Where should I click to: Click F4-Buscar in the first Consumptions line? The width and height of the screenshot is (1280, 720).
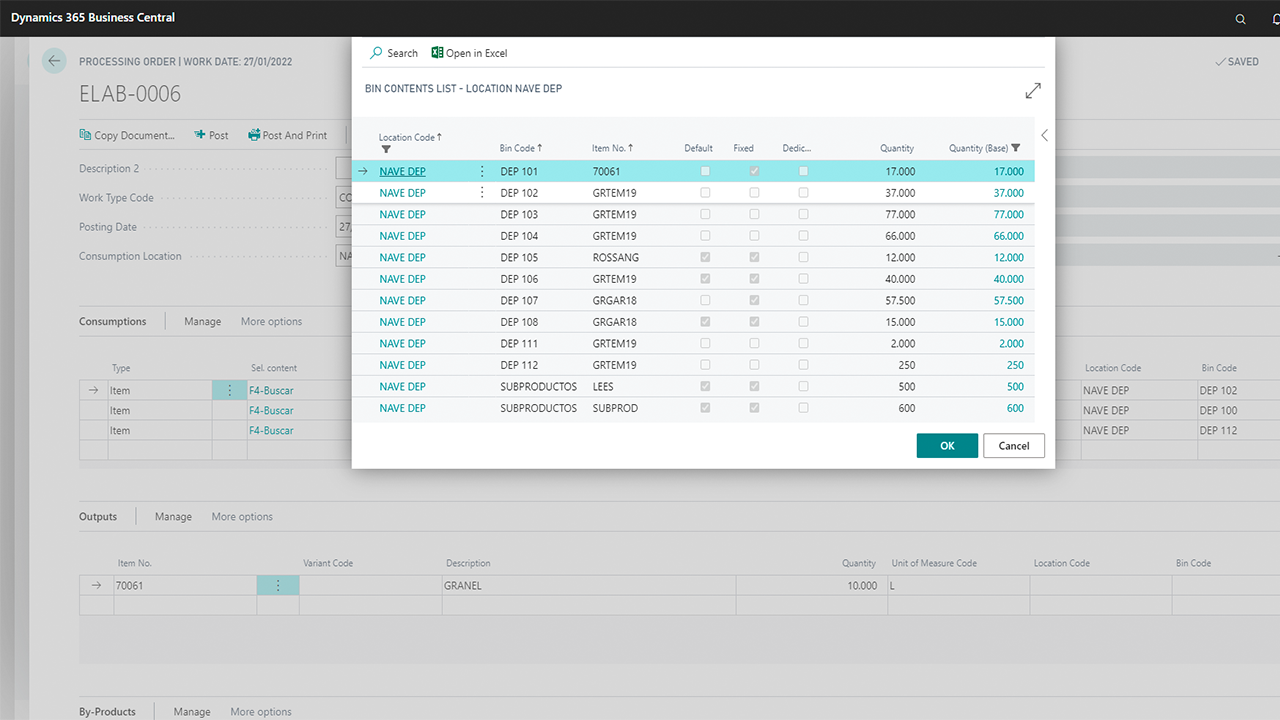tap(272, 390)
